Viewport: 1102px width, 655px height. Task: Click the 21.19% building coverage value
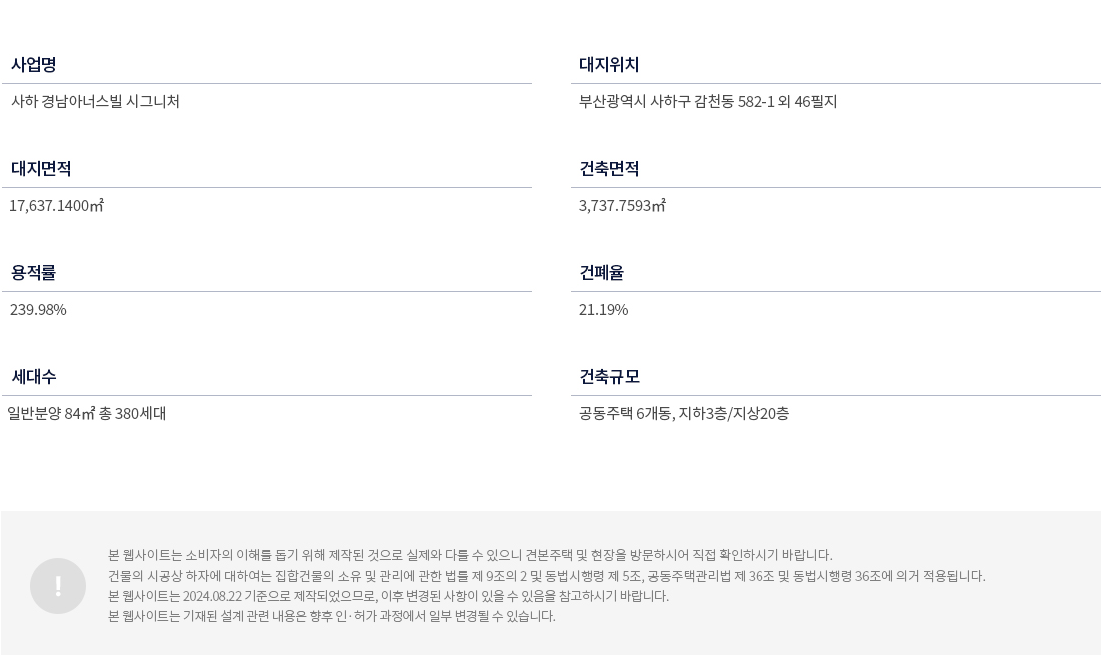pos(603,309)
